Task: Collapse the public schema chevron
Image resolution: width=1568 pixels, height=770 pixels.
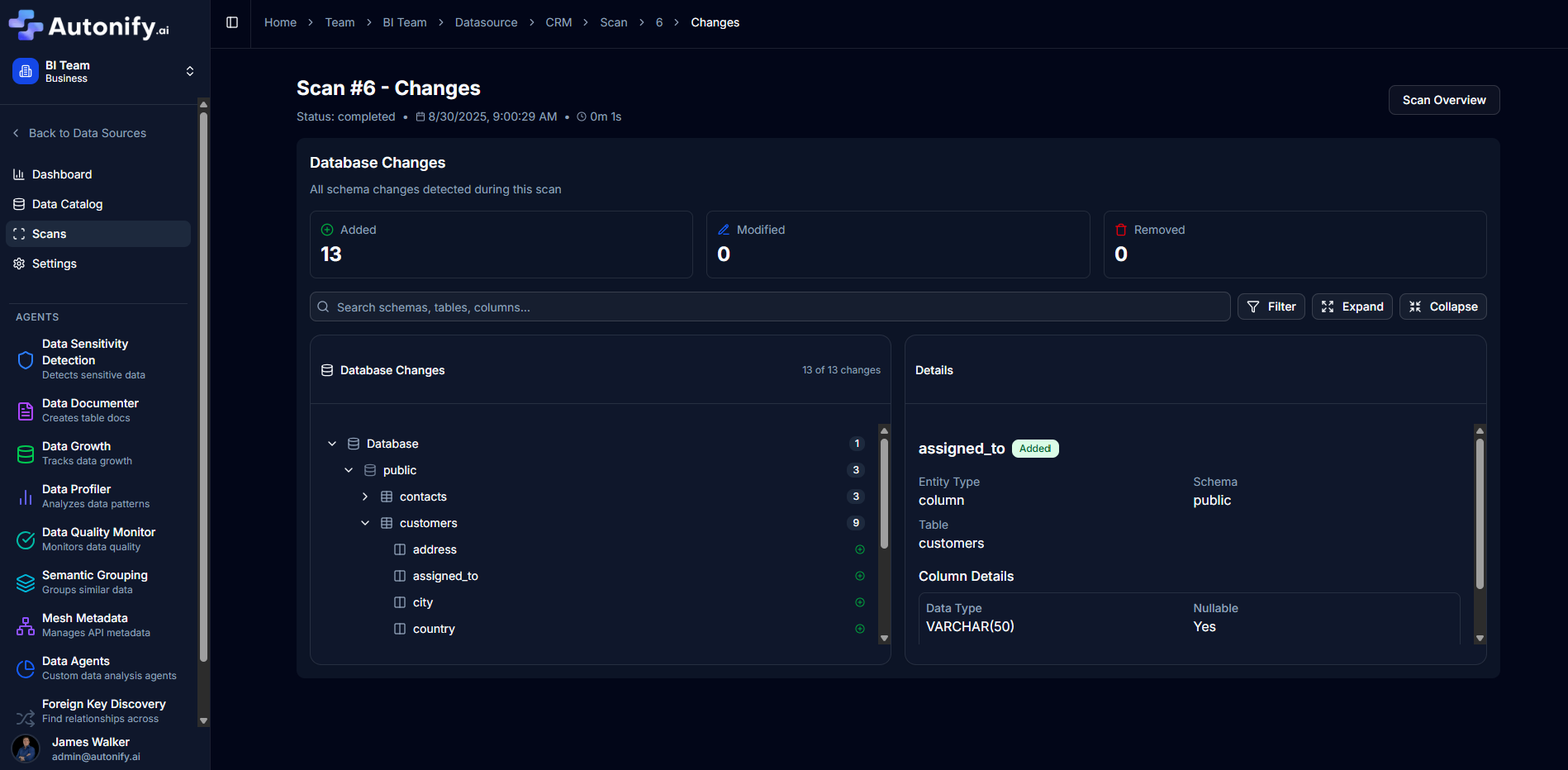Action: [349, 470]
